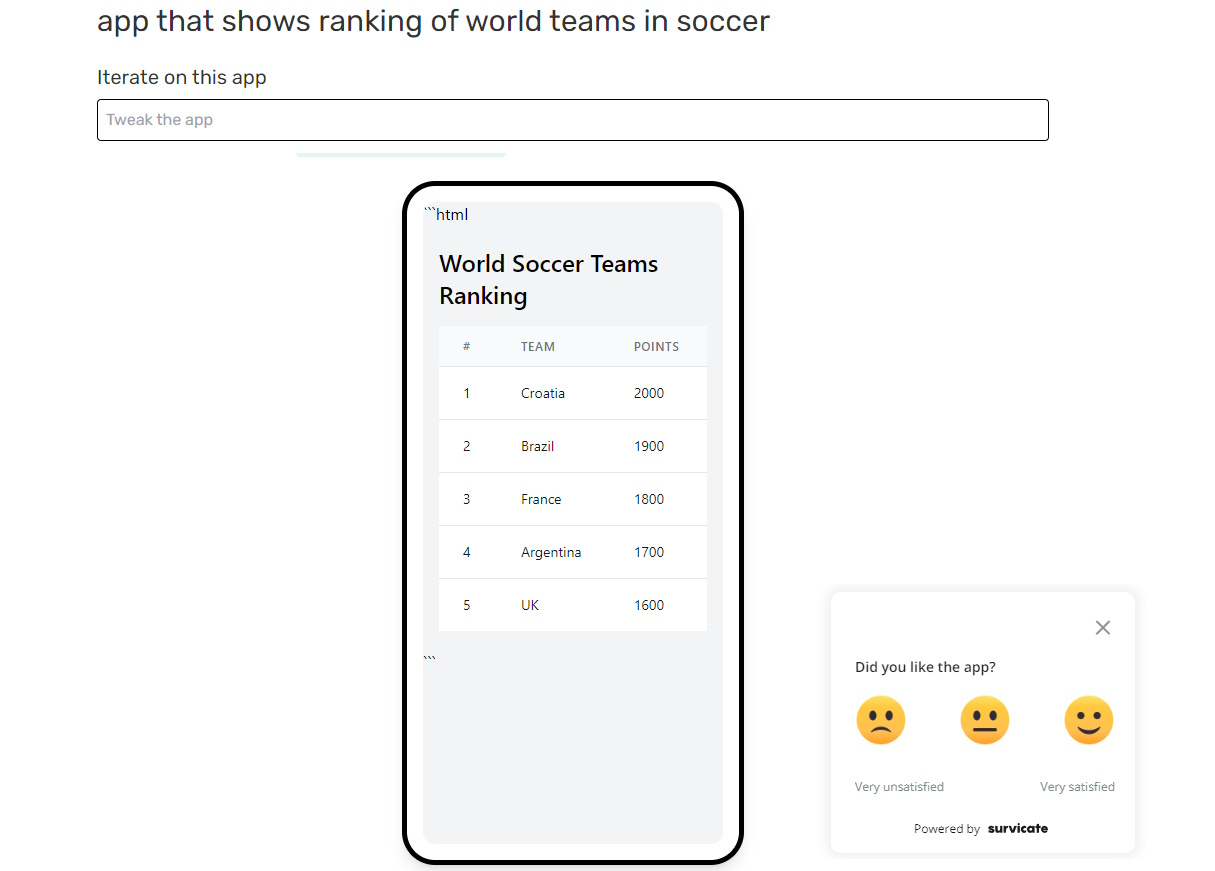Click the TEAM column header
The image size is (1215, 871).
point(537,347)
